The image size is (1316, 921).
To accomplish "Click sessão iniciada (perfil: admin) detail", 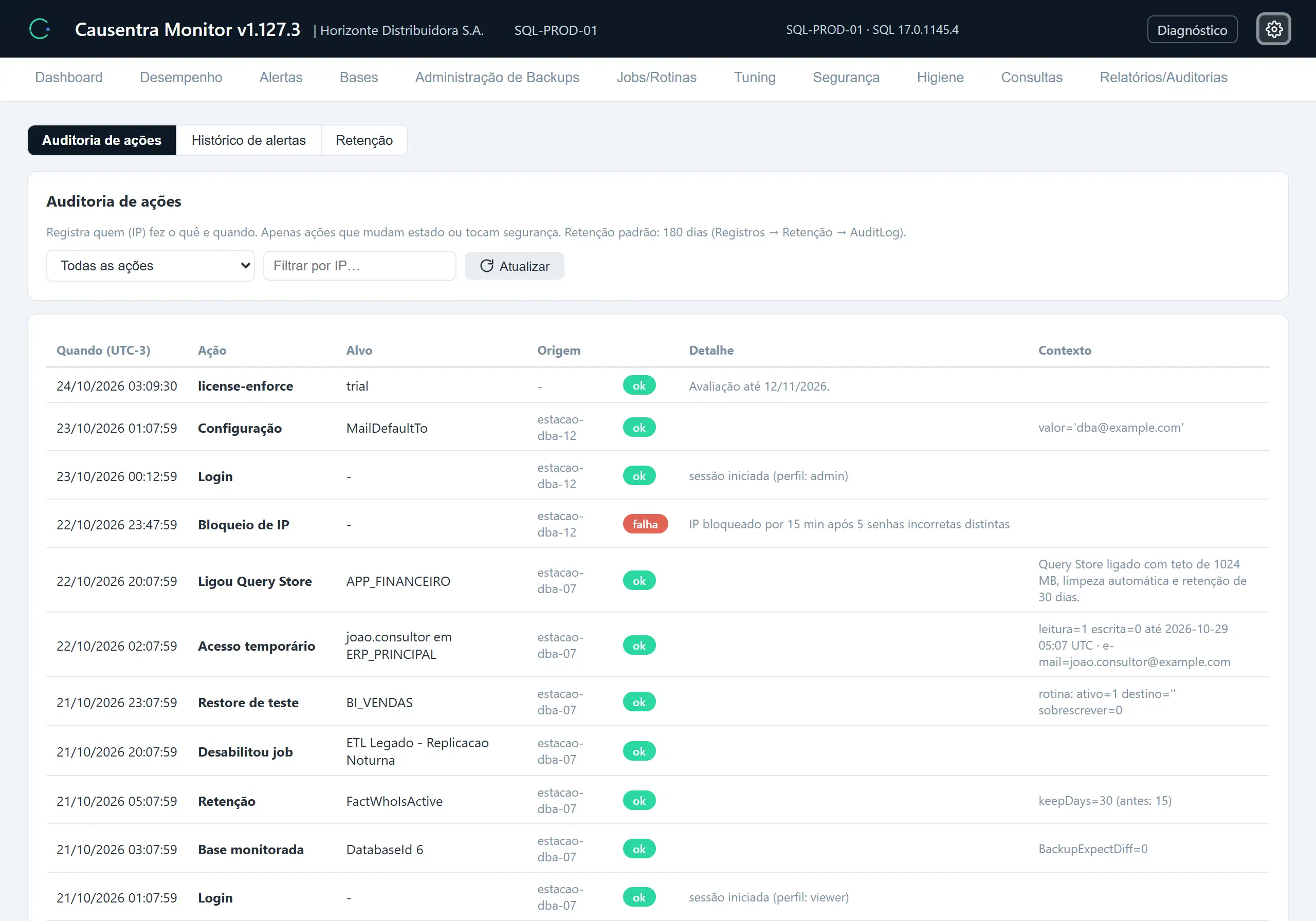I will coord(768,476).
